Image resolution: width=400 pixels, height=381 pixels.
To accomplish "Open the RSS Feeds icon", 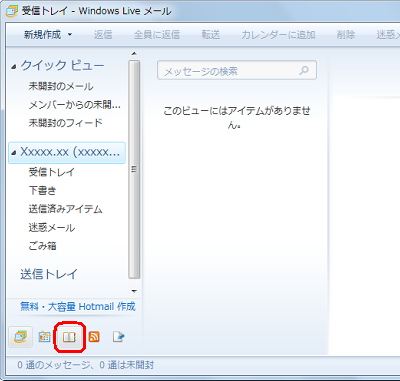I will tap(94, 337).
